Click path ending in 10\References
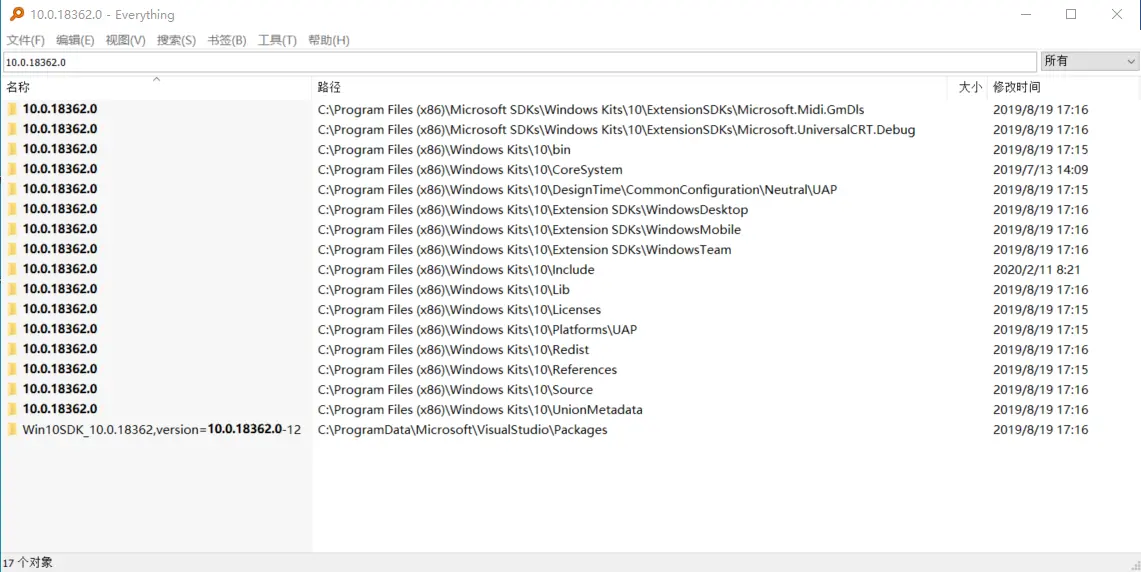The image size is (1141, 572). click(x=467, y=370)
